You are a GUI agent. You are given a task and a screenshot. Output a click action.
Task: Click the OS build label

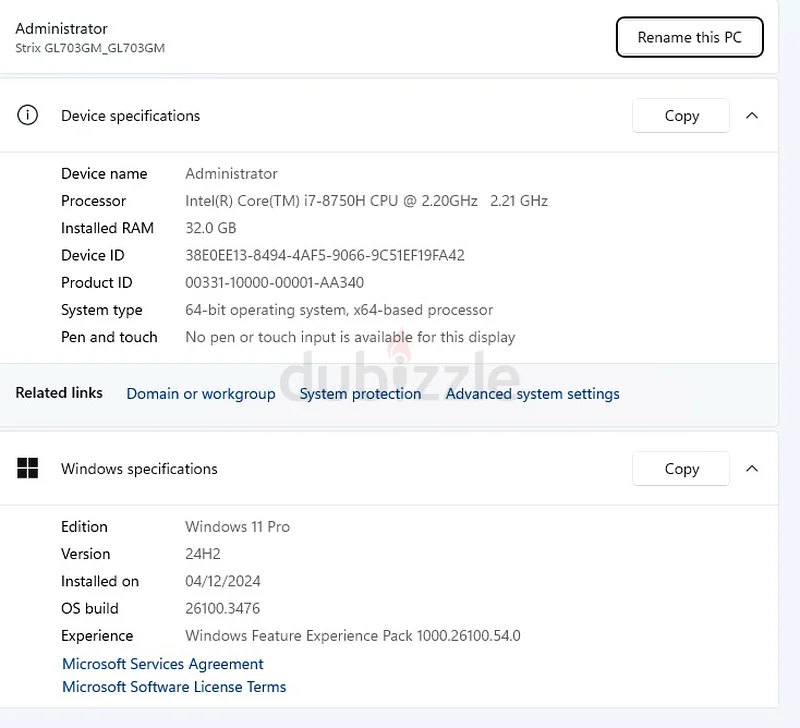tap(90, 609)
